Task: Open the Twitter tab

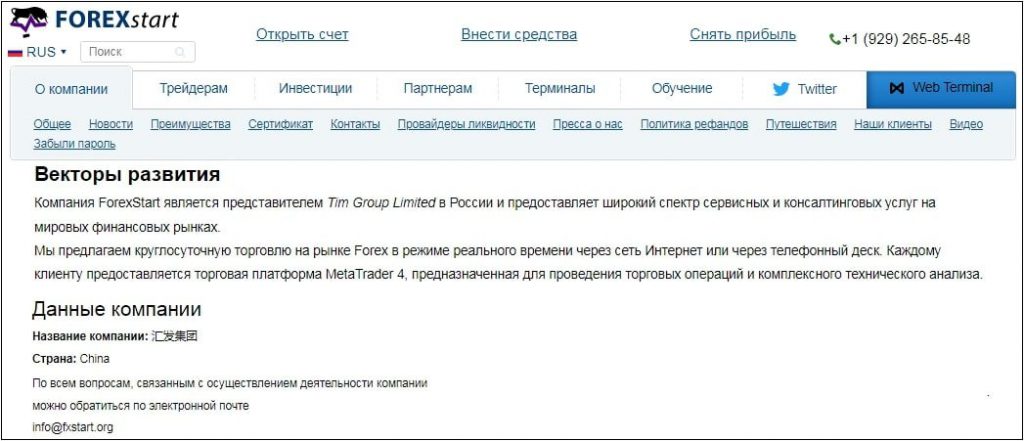Action: tap(805, 88)
